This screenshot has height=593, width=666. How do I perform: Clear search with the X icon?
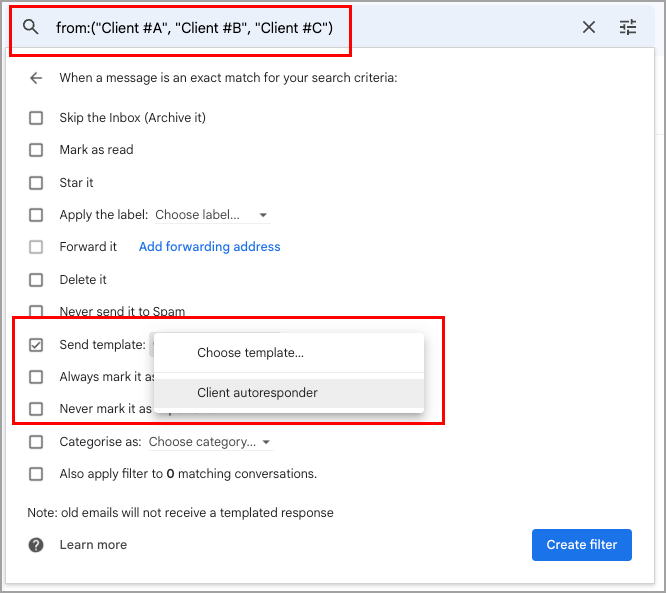pyautogui.click(x=589, y=27)
